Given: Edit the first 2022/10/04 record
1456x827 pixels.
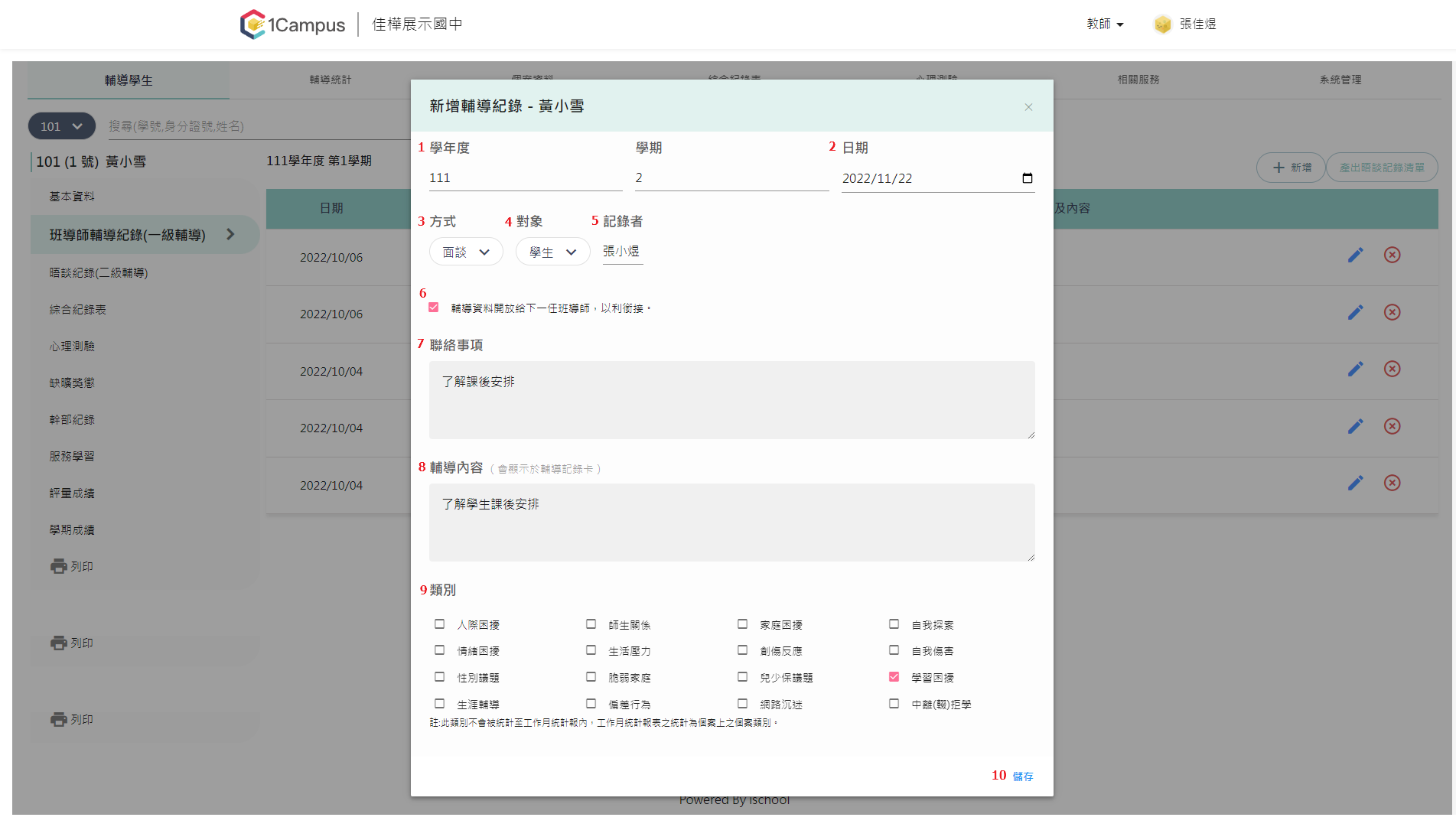Looking at the screenshot, I should pyautogui.click(x=1355, y=369).
